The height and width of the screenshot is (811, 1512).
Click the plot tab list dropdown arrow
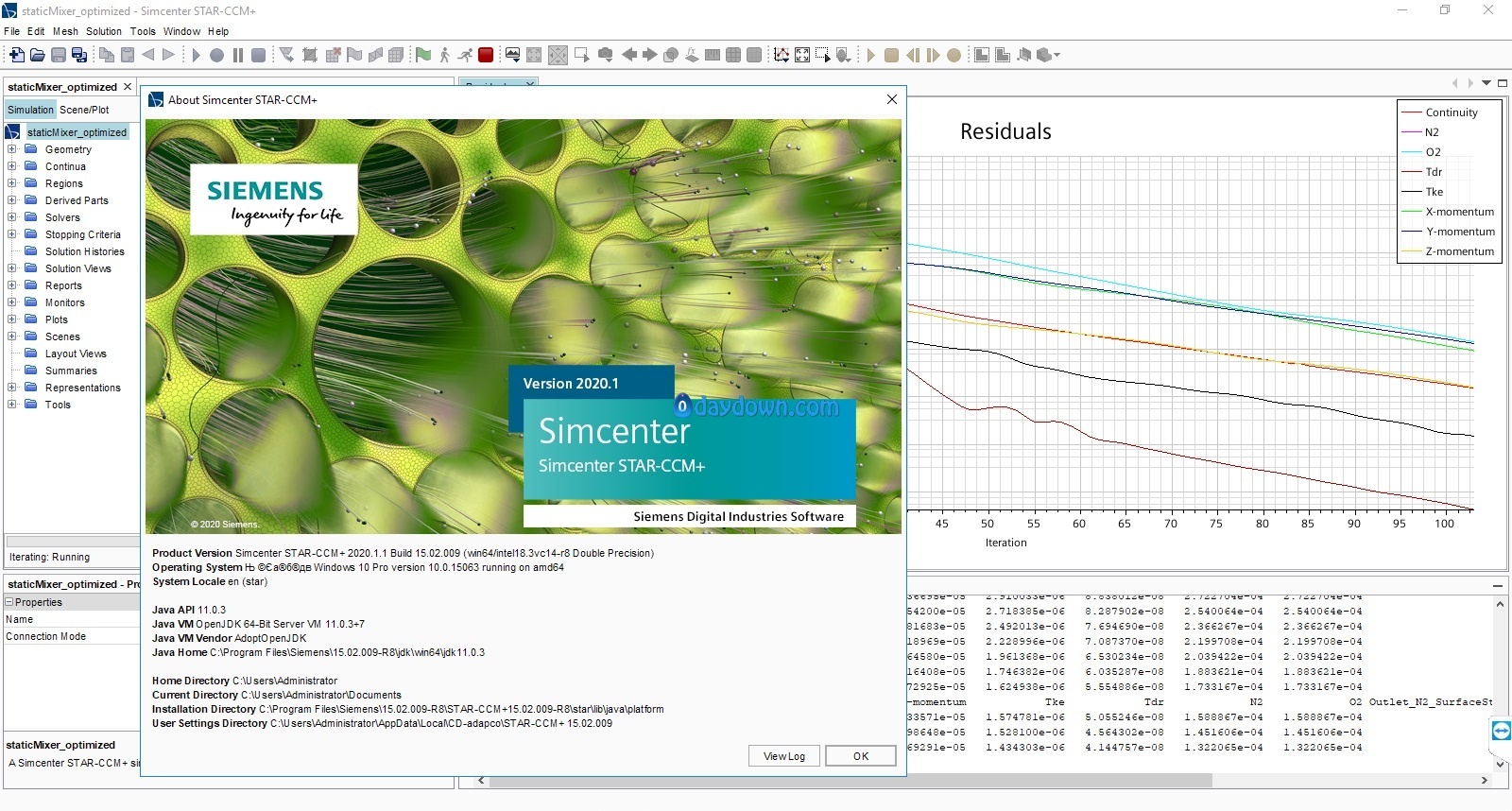click(1486, 83)
